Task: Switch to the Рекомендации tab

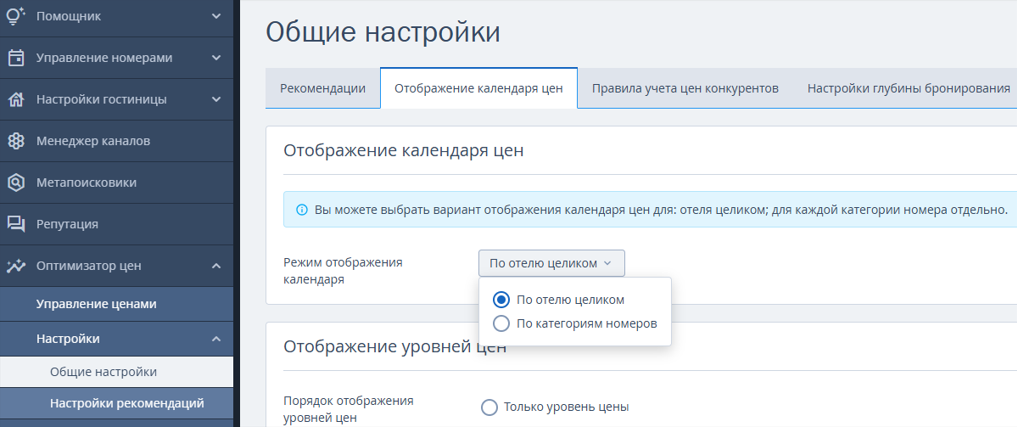Action: pyautogui.click(x=323, y=88)
